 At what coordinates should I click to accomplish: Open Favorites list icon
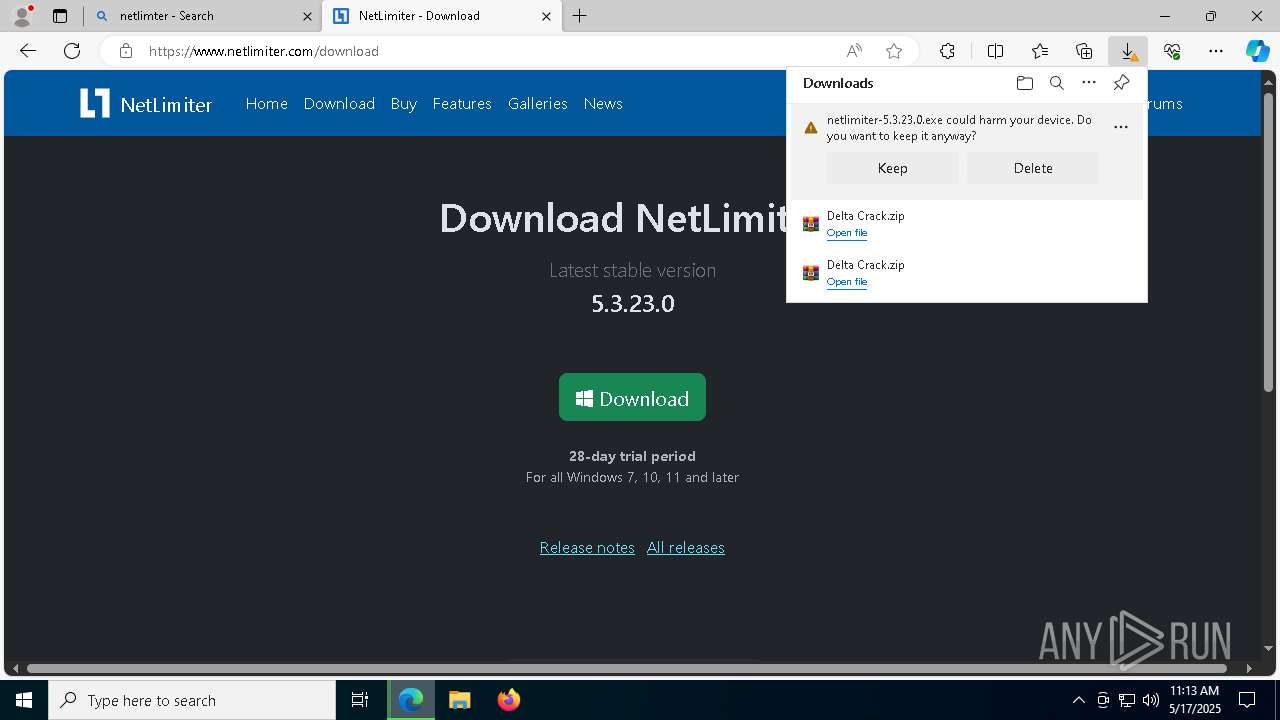[1040, 51]
